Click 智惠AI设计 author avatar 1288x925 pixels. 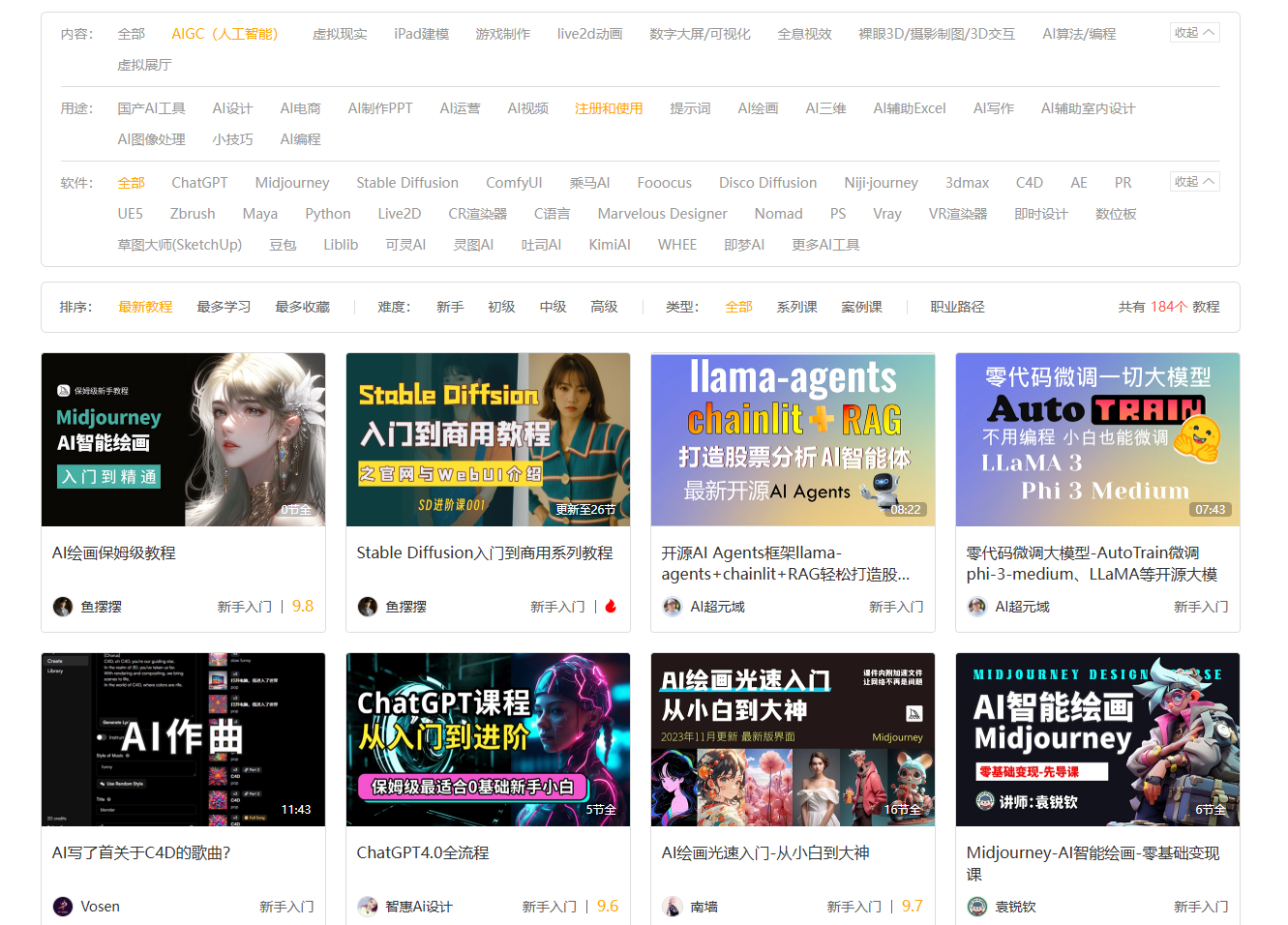[x=368, y=907]
